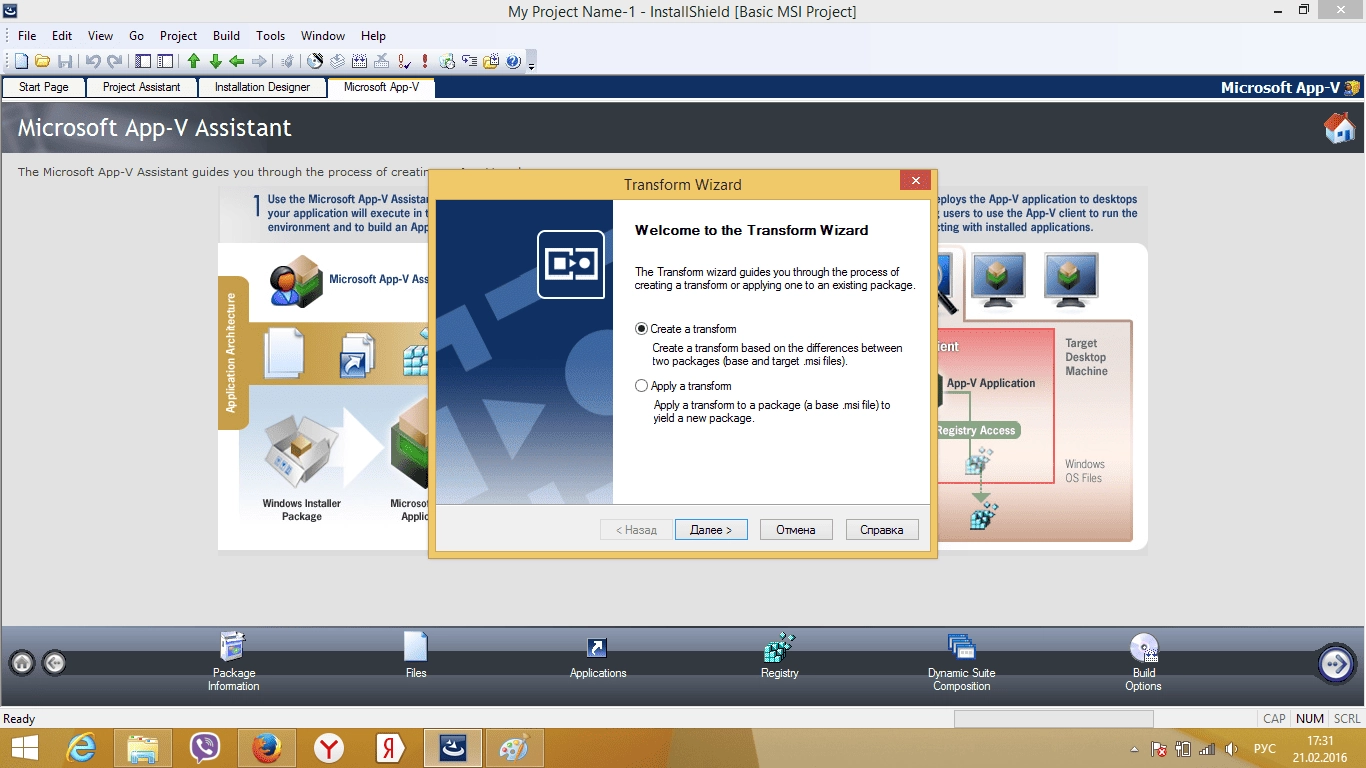1366x768 pixels.
Task: Open the Build menu
Action: tap(226, 35)
